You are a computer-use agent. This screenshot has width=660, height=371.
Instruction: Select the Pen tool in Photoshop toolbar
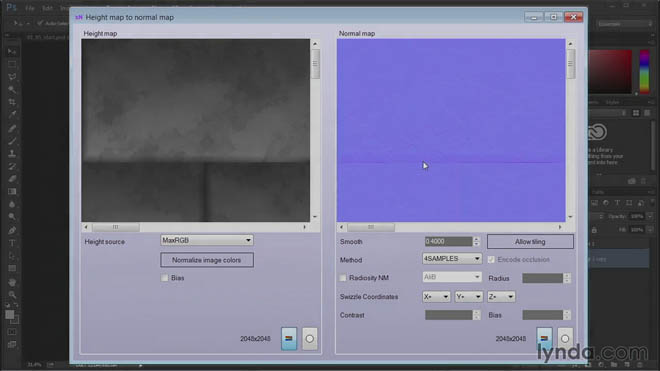pos(12,230)
